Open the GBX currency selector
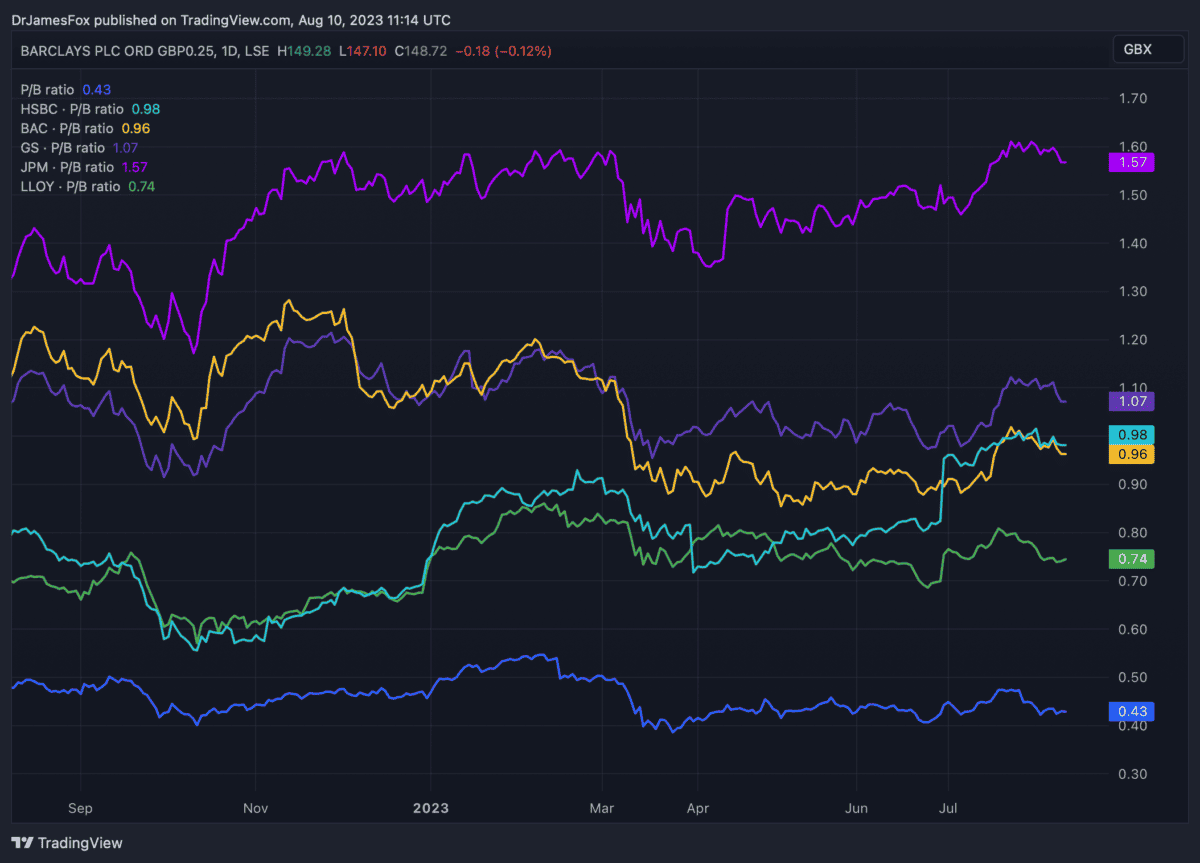Viewport: 1200px width, 863px height. [x=1137, y=50]
